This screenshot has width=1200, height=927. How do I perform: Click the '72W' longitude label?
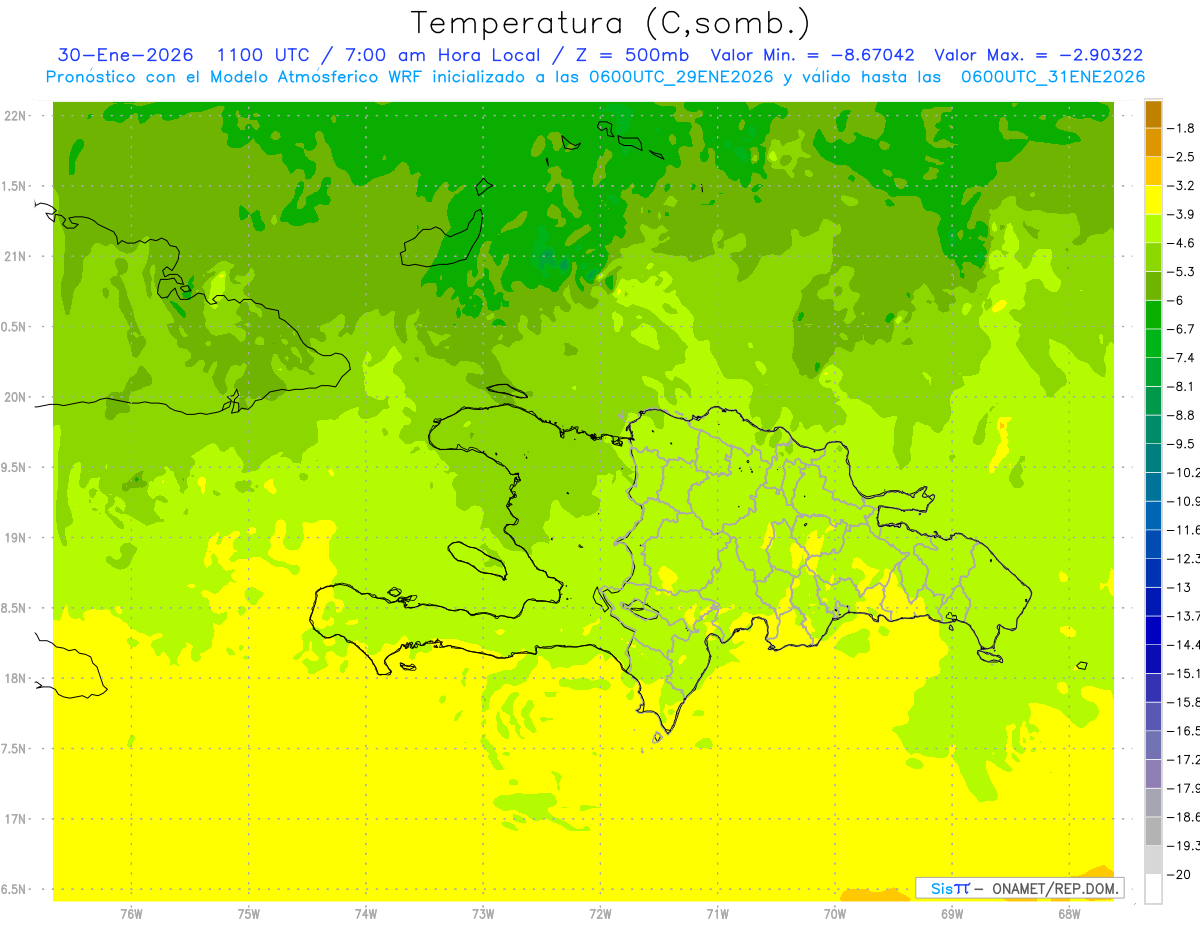point(600,913)
